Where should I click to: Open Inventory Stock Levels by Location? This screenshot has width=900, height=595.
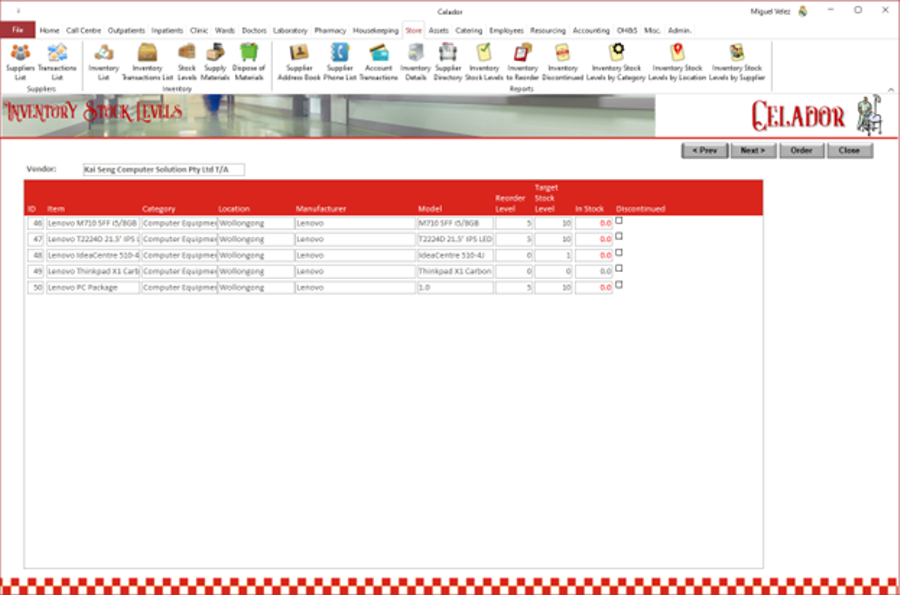[677, 60]
